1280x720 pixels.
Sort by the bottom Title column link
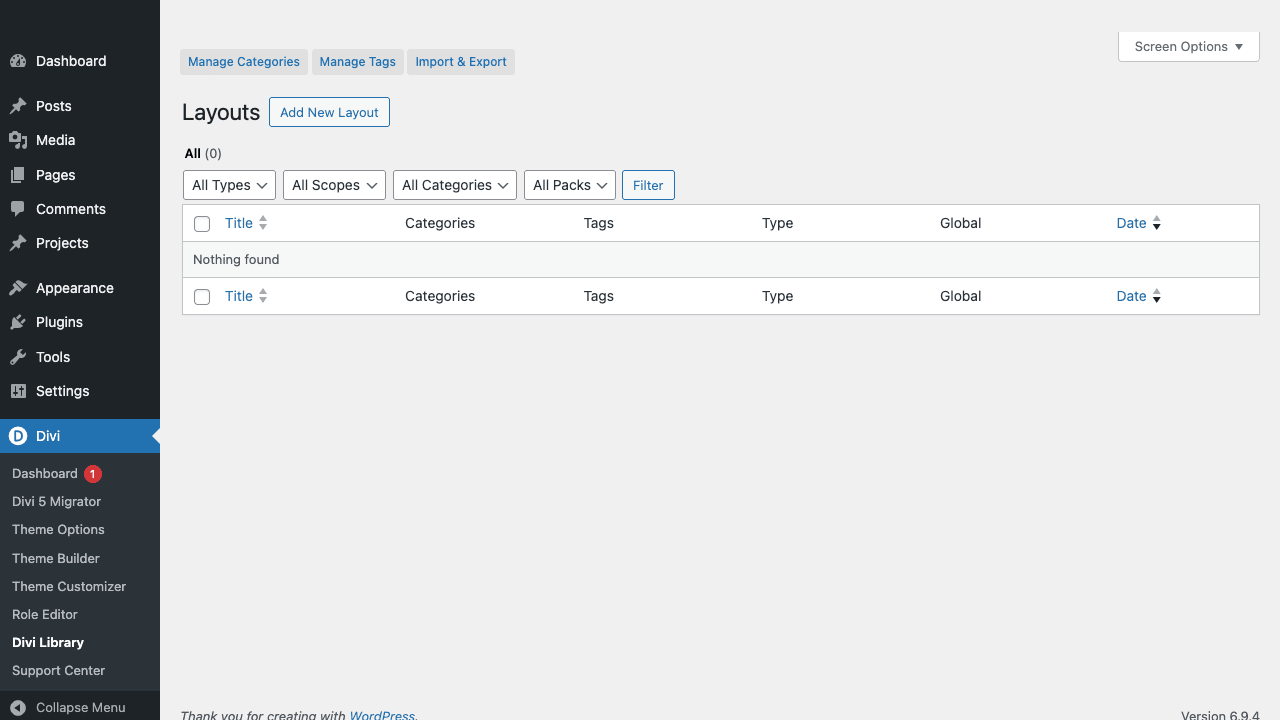(239, 296)
